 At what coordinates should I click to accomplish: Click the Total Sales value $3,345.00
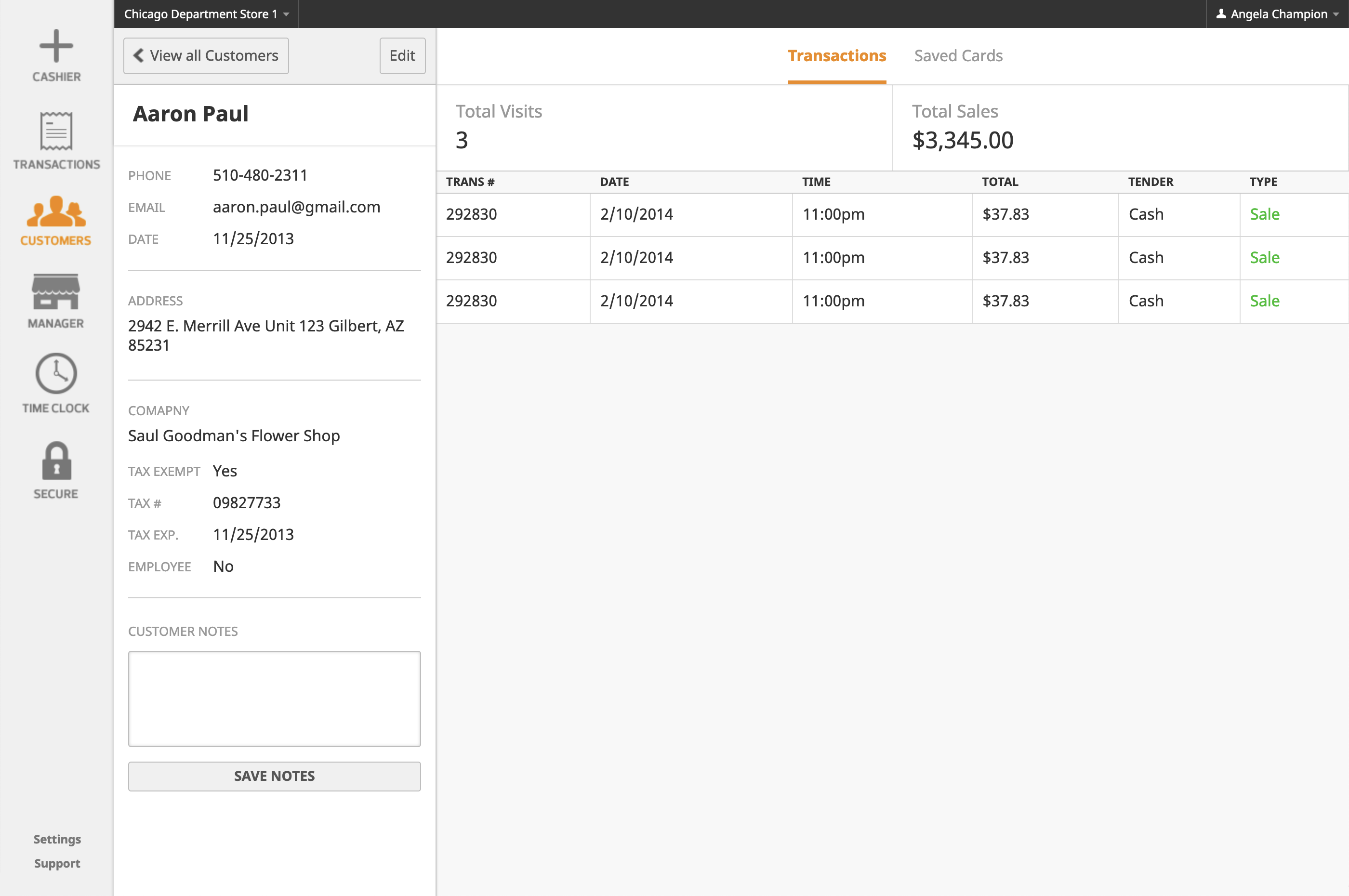pos(963,141)
